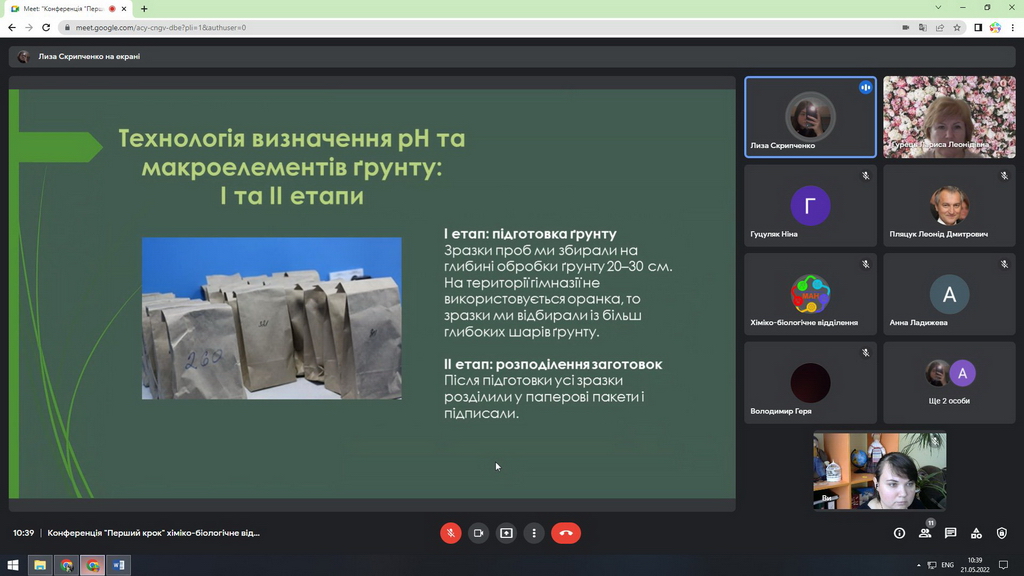Open the meeting details info icon
1024x576 pixels.
pyautogui.click(x=899, y=533)
